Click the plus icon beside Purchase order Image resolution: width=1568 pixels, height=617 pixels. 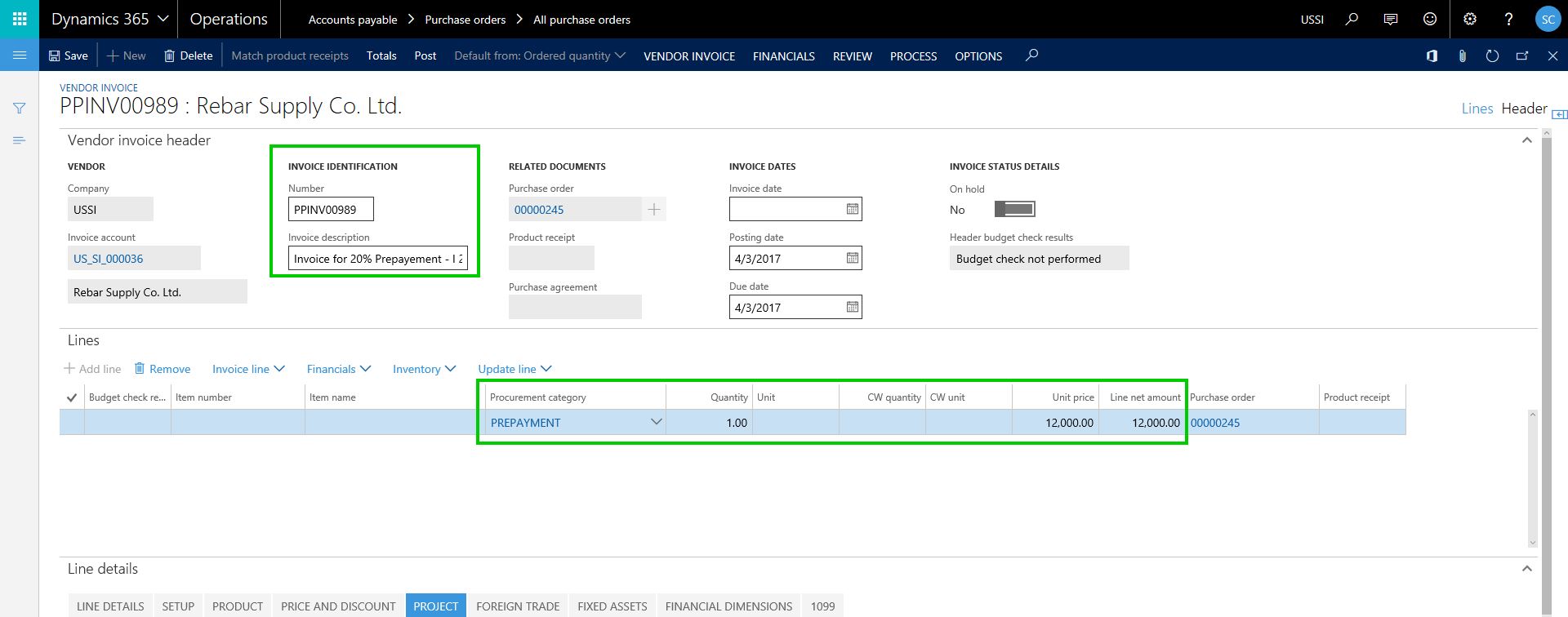pyautogui.click(x=654, y=210)
